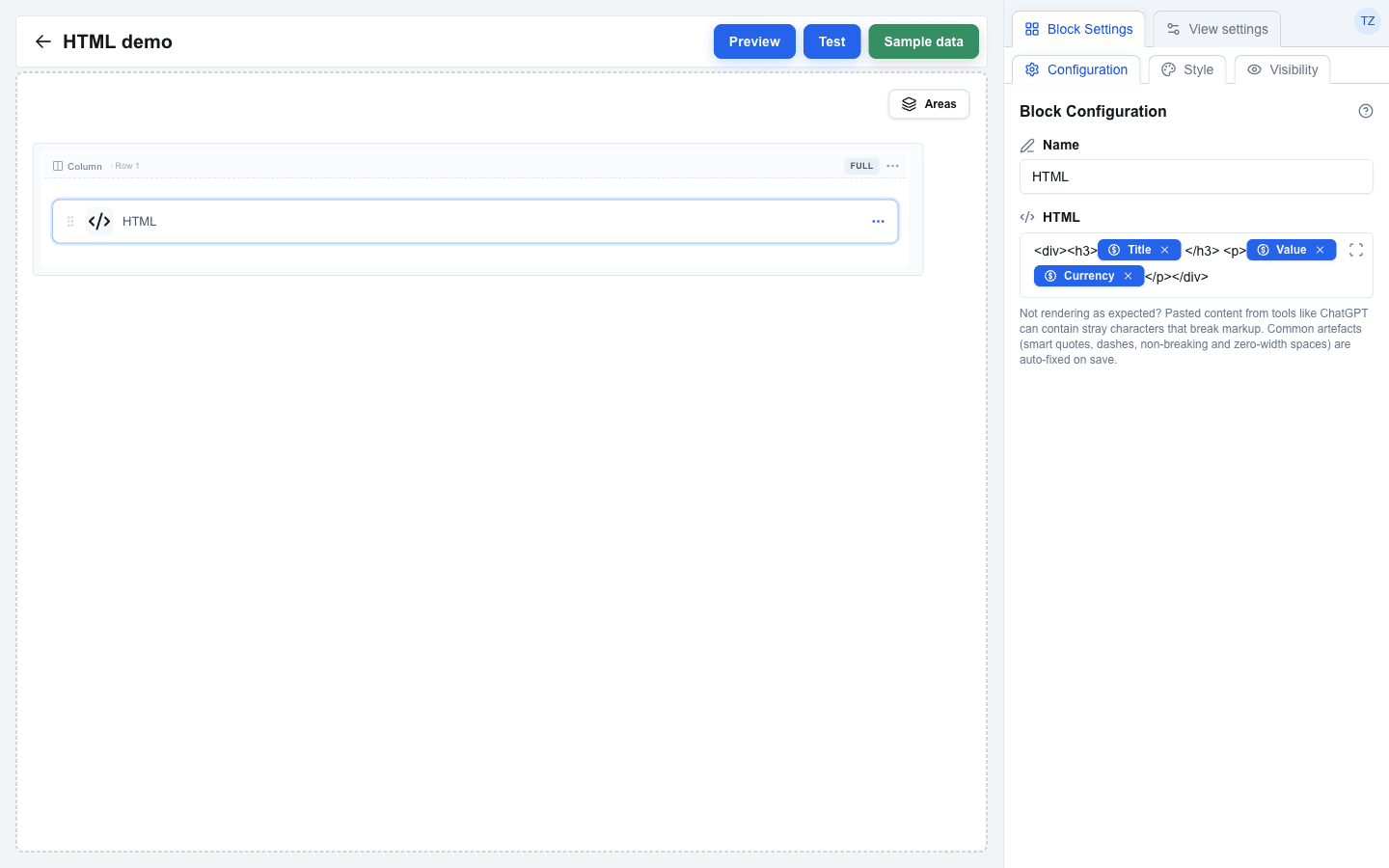Go back using the arrow beside HTML demo
Image resolution: width=1389 pixels, height=868 pixels.
[42, 41]
